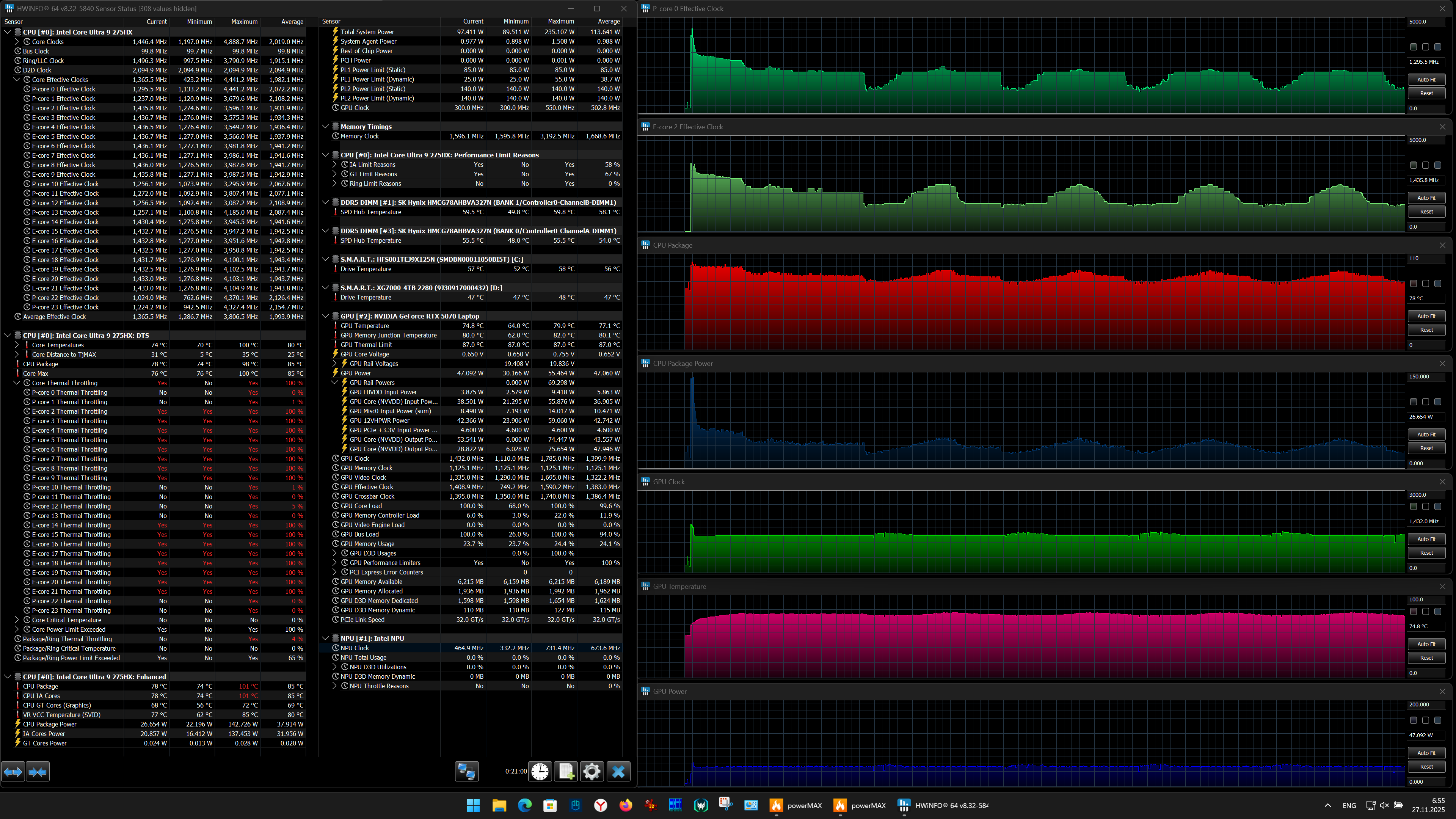Expand the IA Limit Reasons row
The image size is (1456, 819).
coord(334,165)
